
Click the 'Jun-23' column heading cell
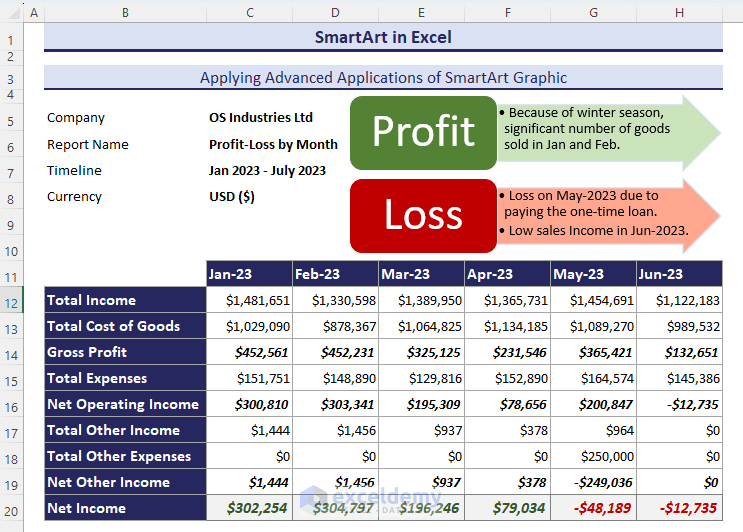pyautogui.click(x=680, y=274)
